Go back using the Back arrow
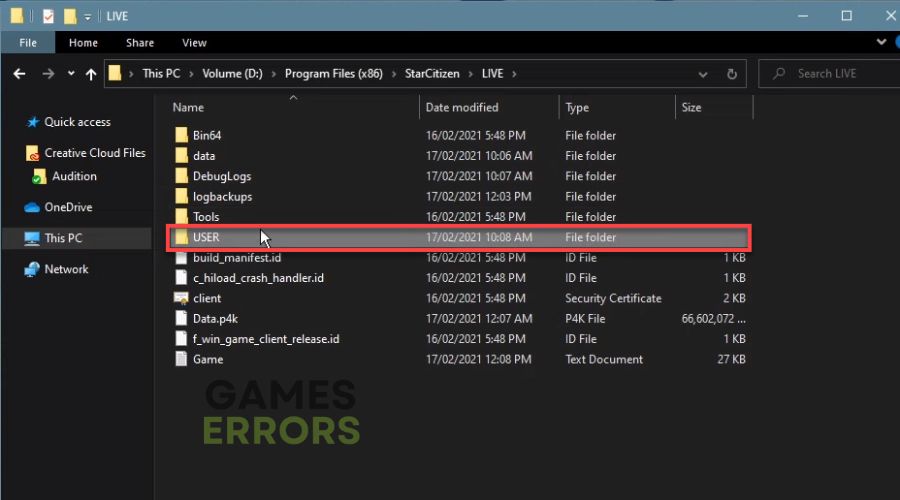Screen dimensions: 900x500 click(x=20, y=74)
